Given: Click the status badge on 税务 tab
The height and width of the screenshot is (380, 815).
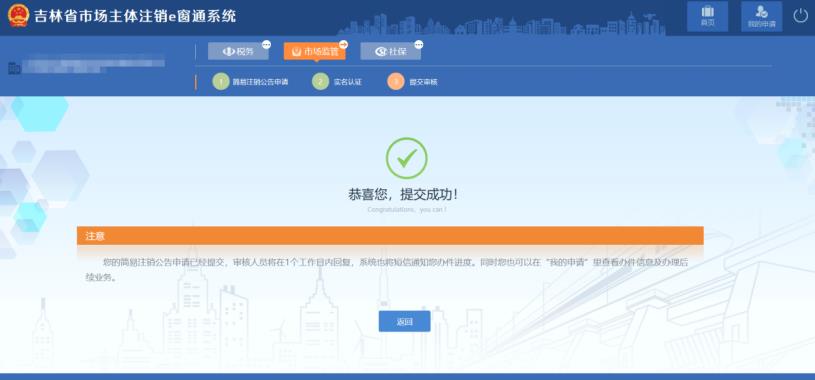Looking at the screenshot, I should point(266,45).
